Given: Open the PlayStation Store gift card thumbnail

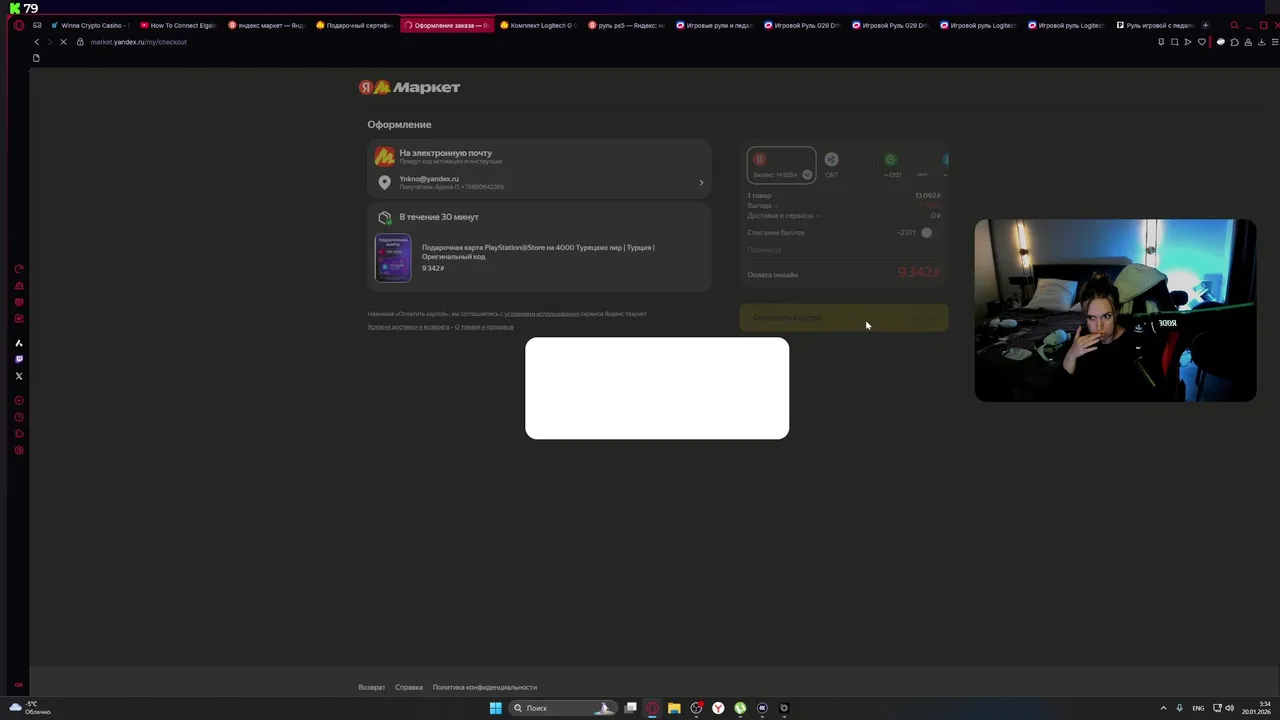Looking at the screenshot, I should click(393, 258).
